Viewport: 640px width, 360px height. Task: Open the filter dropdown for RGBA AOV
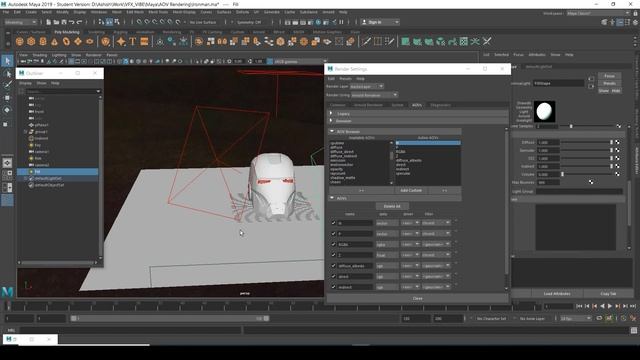pyautogui.click(x=436, y=244)
